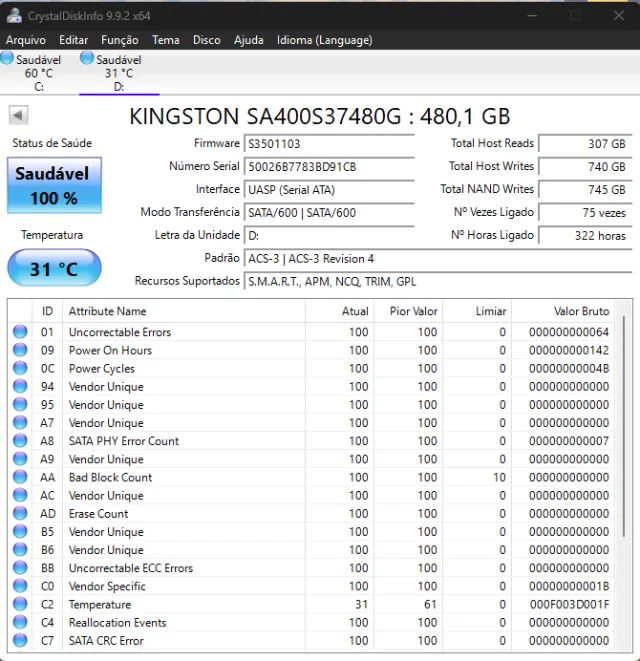Open the Editar menu
This screenshot has height=661, width=640.
click(x=73, y=40)
